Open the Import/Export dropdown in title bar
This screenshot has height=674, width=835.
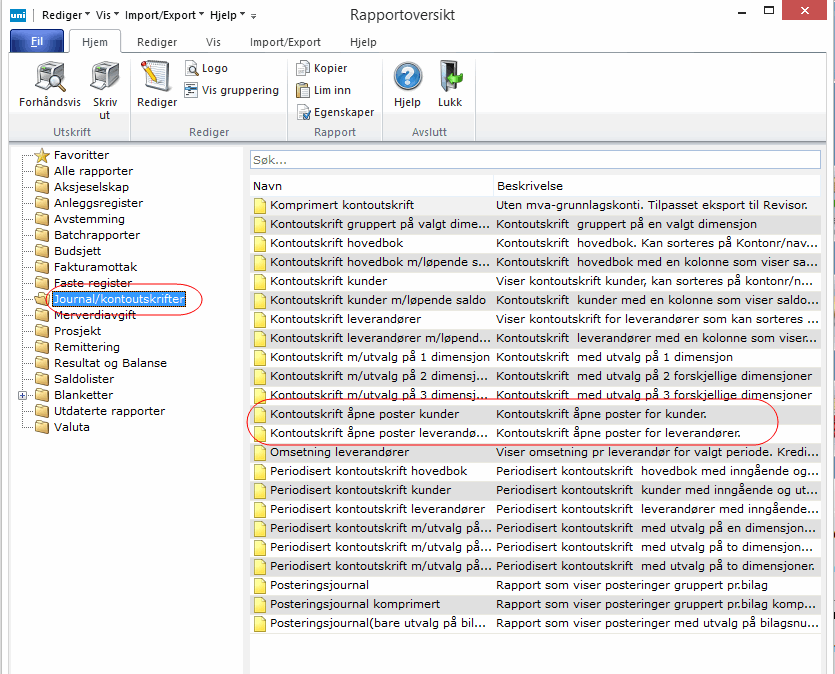[x=169, y=15]
